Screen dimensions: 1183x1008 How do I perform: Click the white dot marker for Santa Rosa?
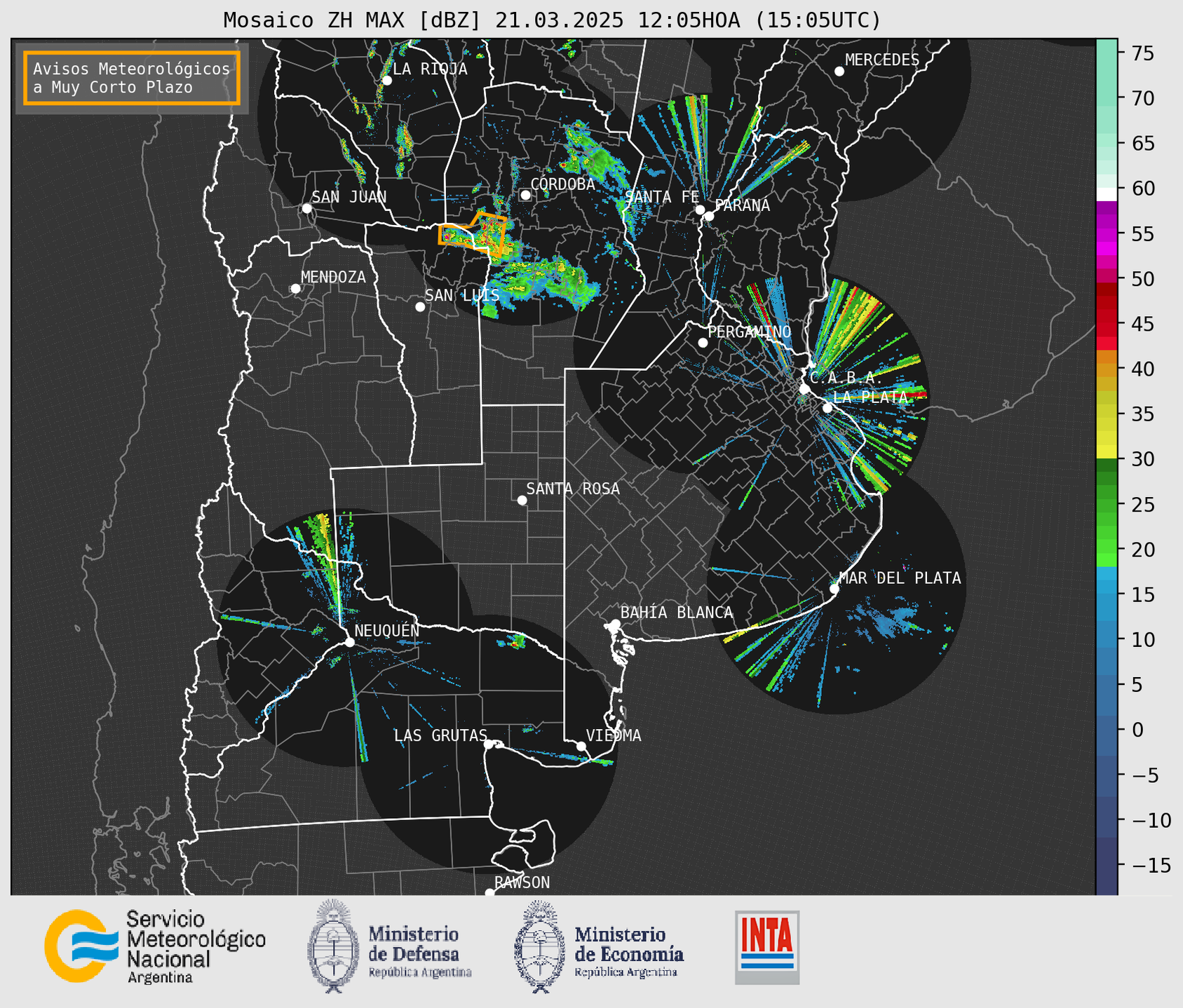coord(522,500)
